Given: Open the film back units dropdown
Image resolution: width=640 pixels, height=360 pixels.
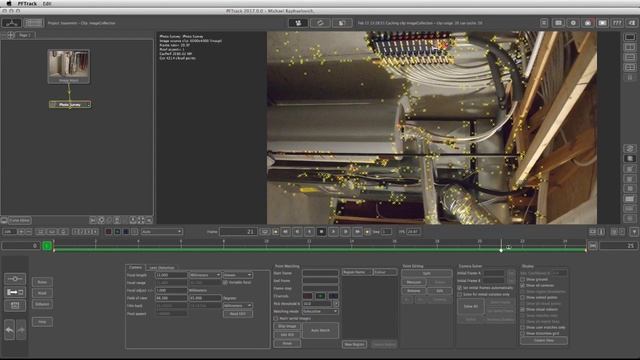Looking at the screenshot, I should click(237, 306).
